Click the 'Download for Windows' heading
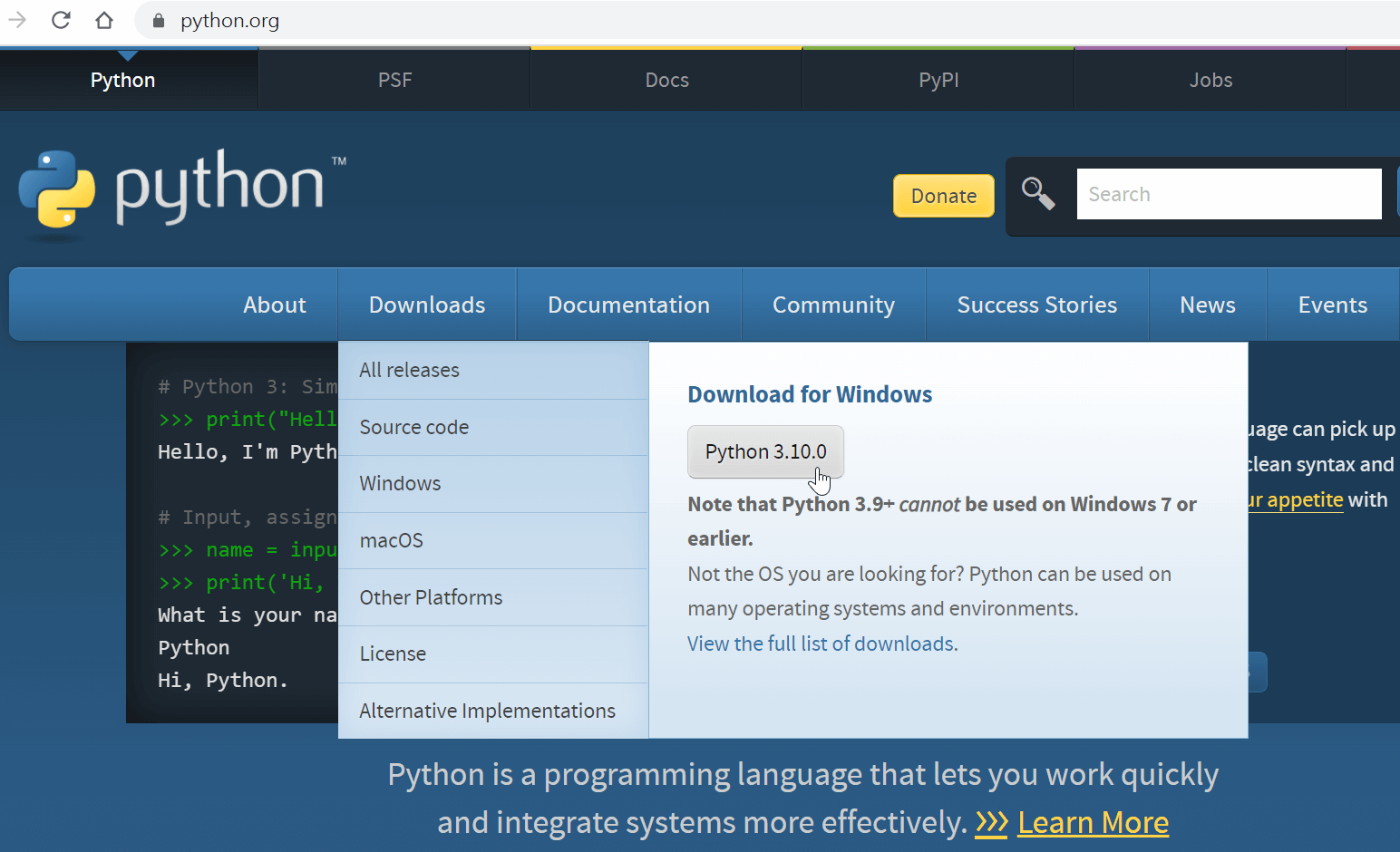The image size is (1400, 852). 810,394
